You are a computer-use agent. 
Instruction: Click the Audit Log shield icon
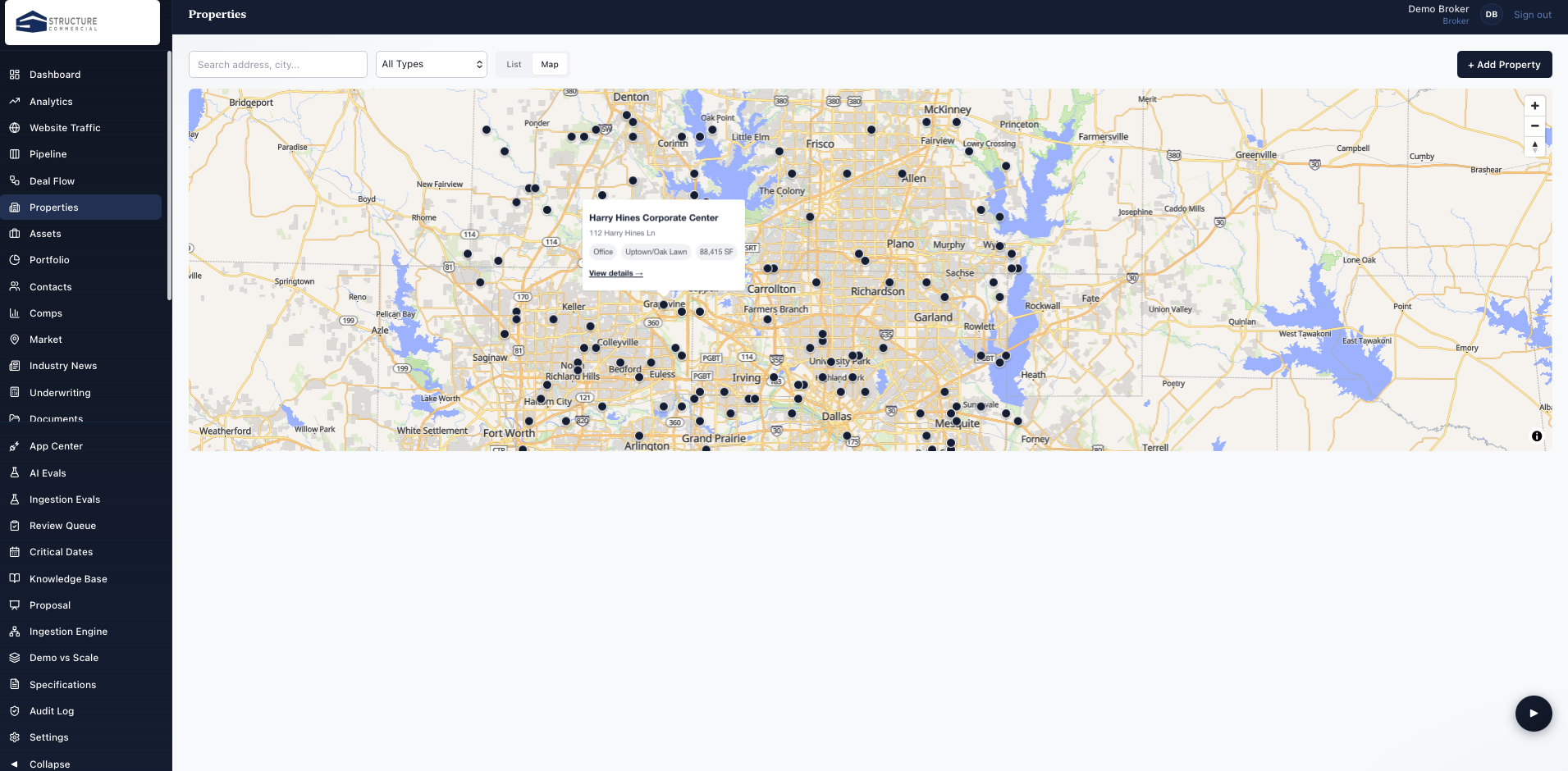tap(15, 711)
